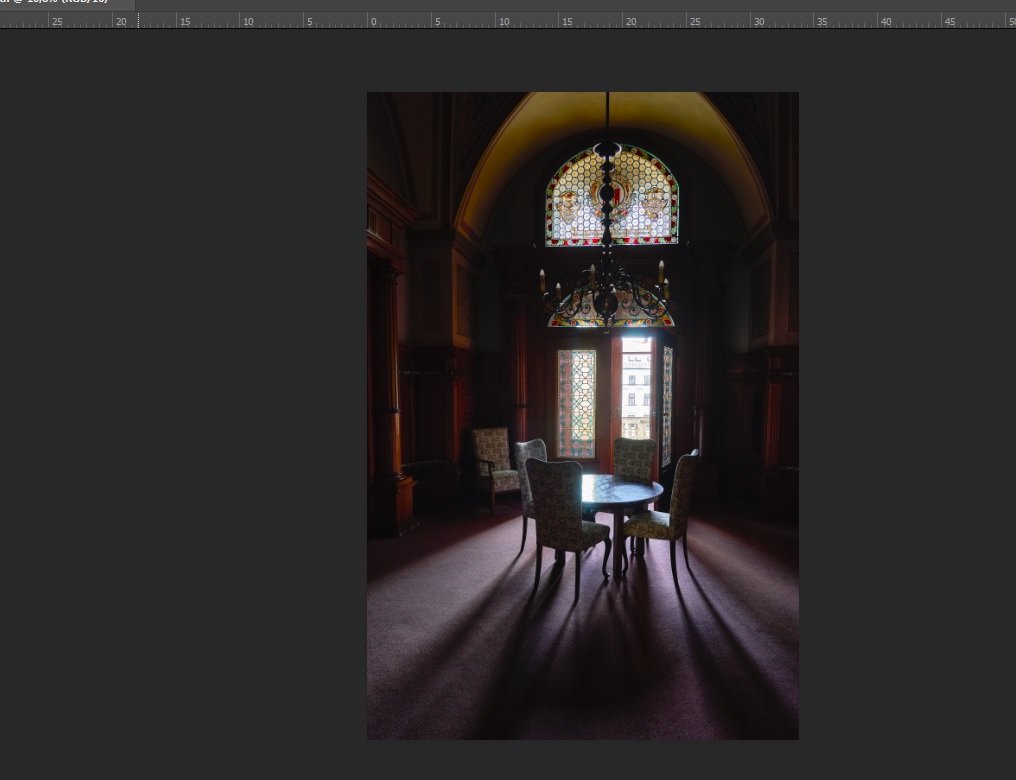Click the arched stained glass window at top

611,195
